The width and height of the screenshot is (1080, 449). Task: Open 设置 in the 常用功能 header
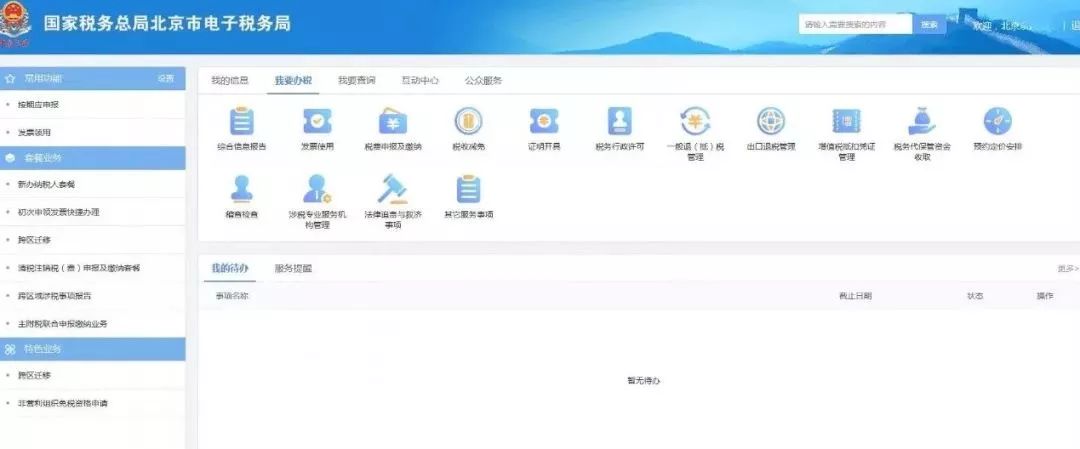tap(166, 79)
